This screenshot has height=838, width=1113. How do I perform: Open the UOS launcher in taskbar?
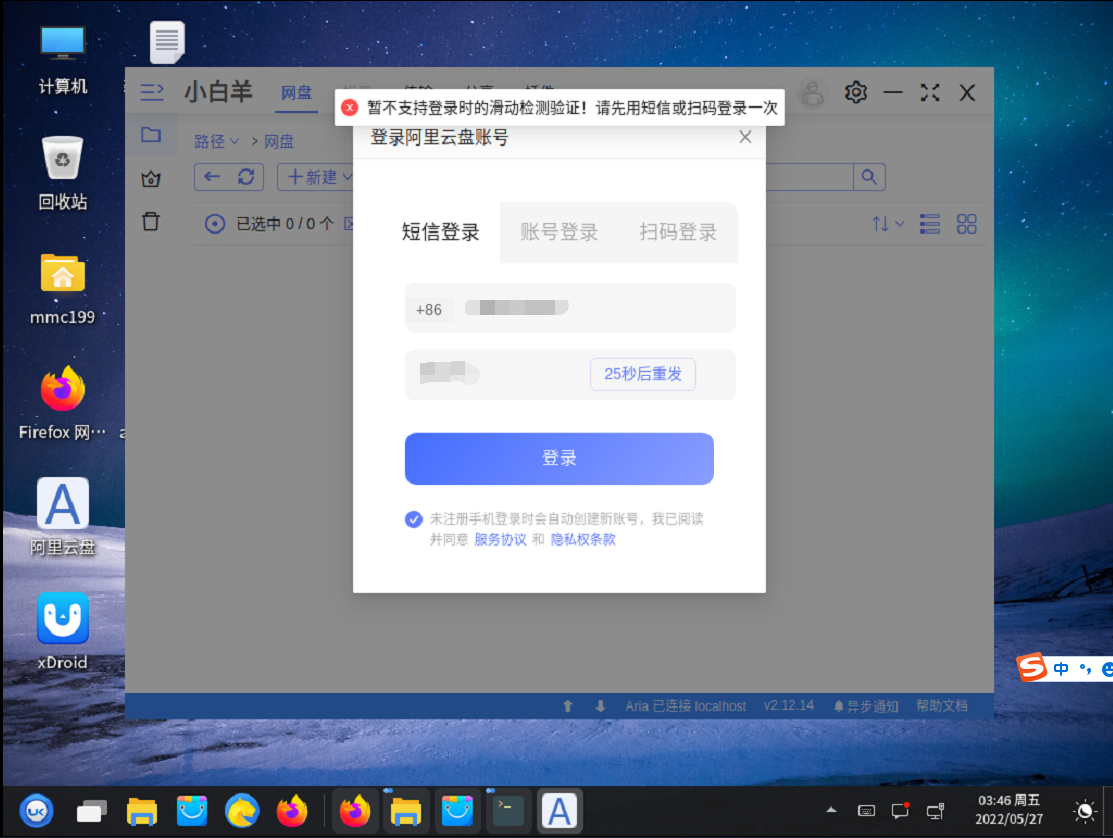pos(36,811)
